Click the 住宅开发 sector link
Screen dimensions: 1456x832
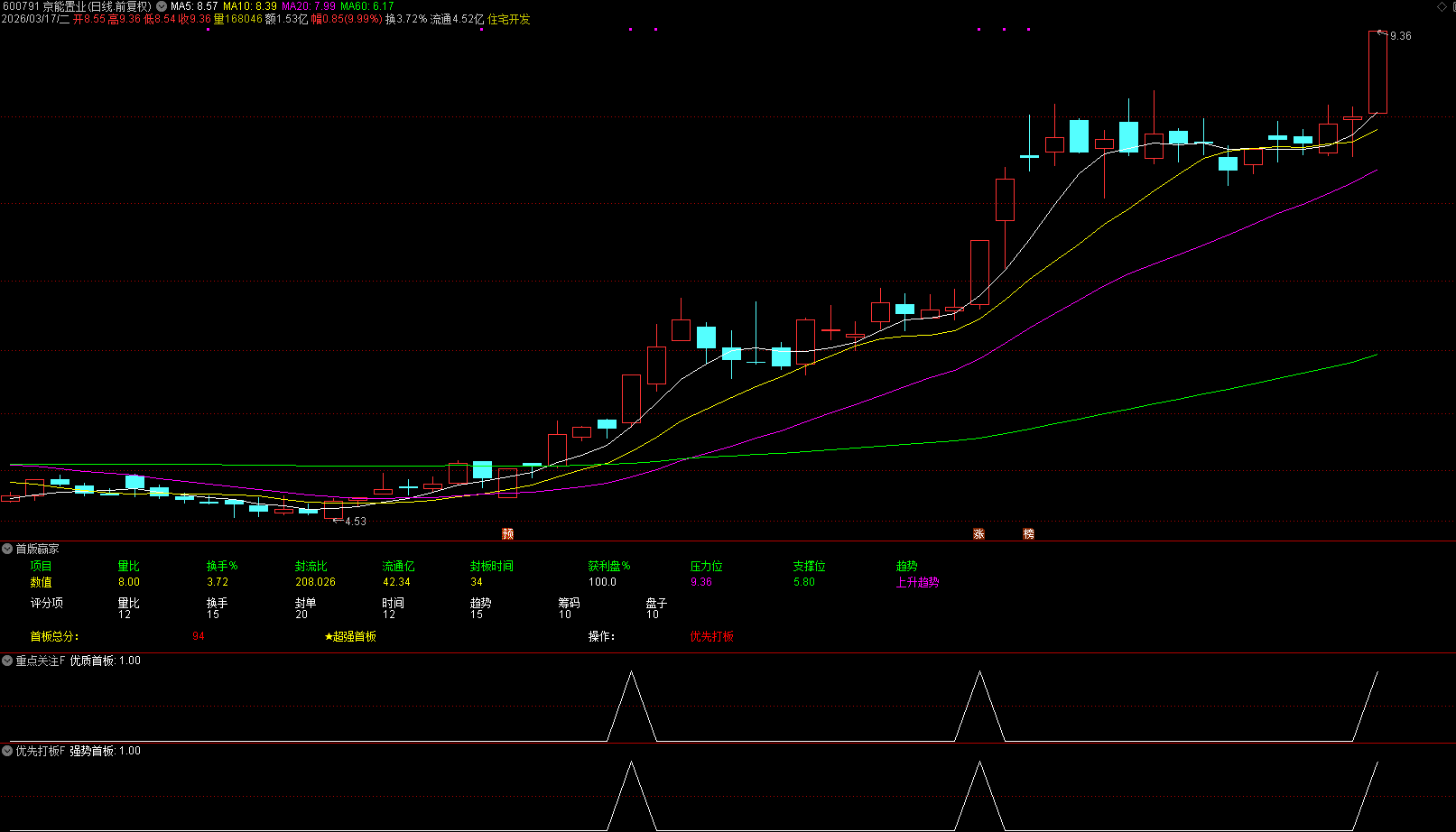[509, 19]
